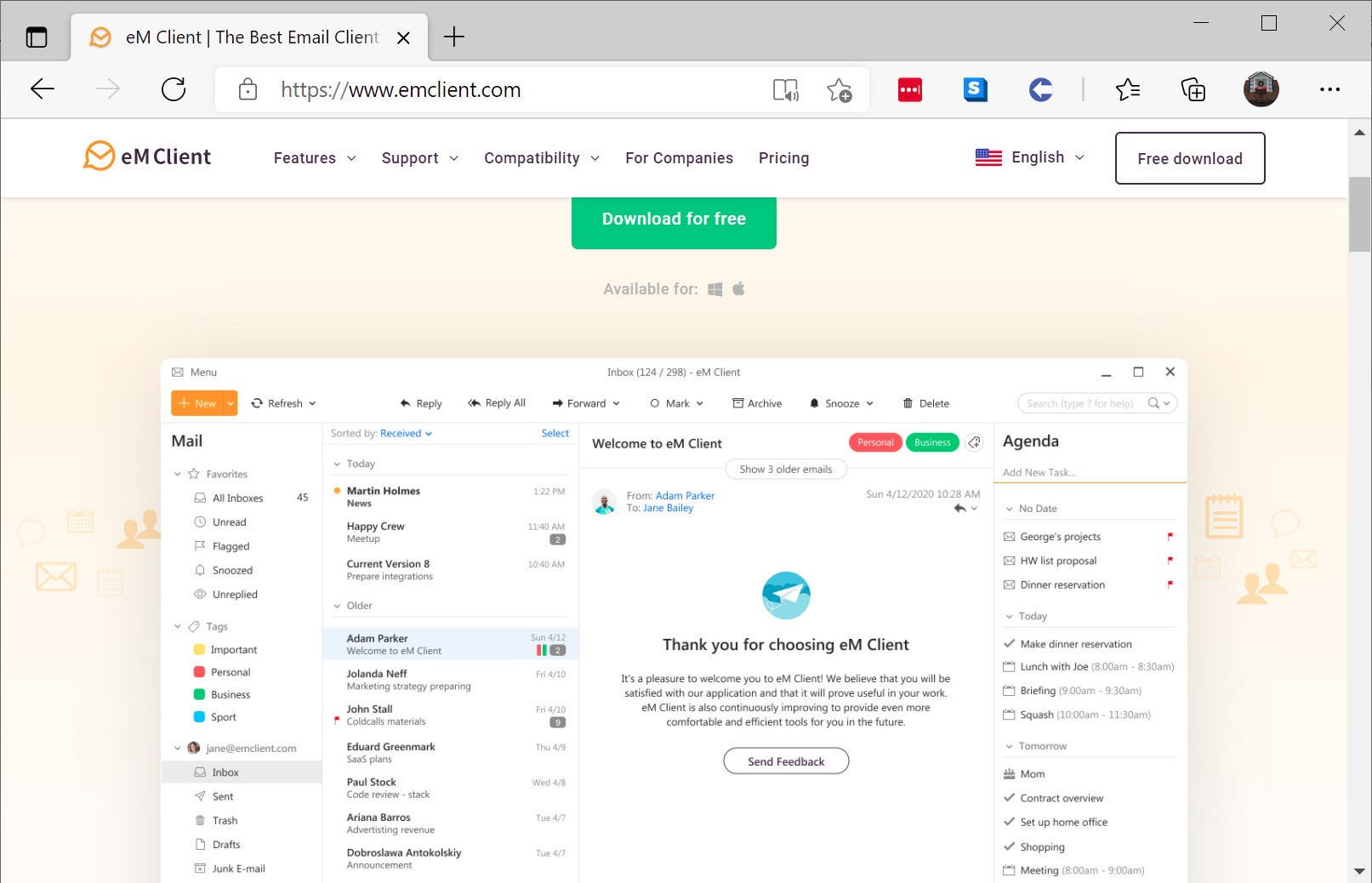The width and height of the screenshot is (1372, 883).
Task: Open the English language selector
Action: [1030, 157]
